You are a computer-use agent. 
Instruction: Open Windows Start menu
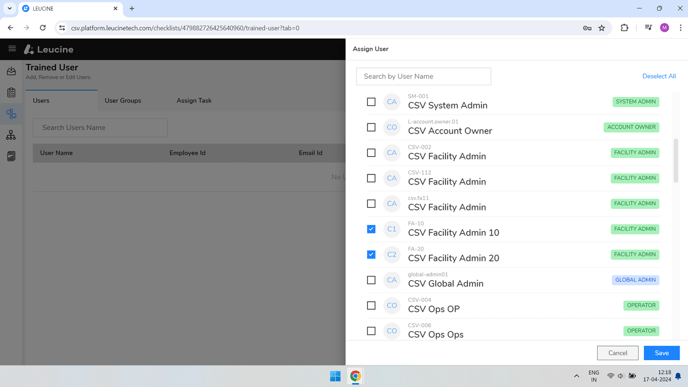coord(335,376)
